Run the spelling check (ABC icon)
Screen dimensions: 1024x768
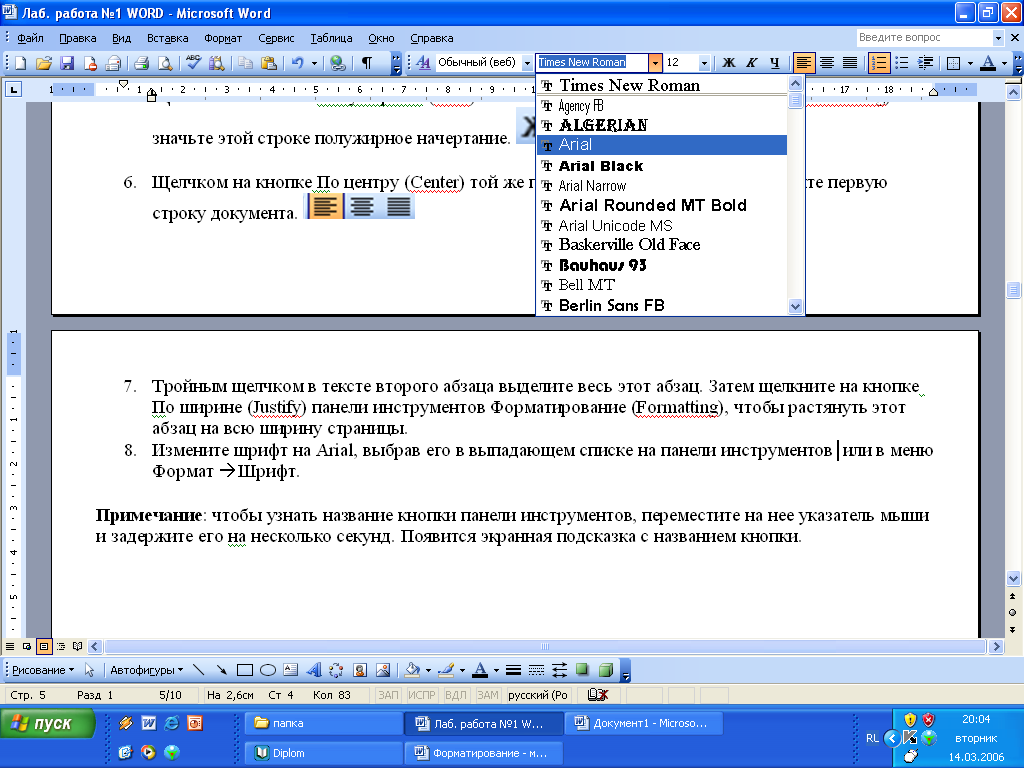point(193,63)
